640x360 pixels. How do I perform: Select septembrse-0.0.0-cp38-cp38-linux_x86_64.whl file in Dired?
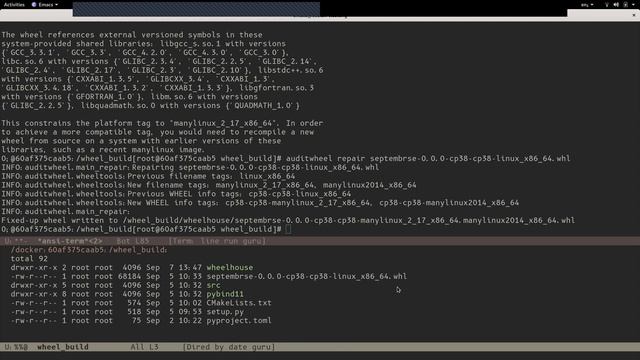click(306, 276)
